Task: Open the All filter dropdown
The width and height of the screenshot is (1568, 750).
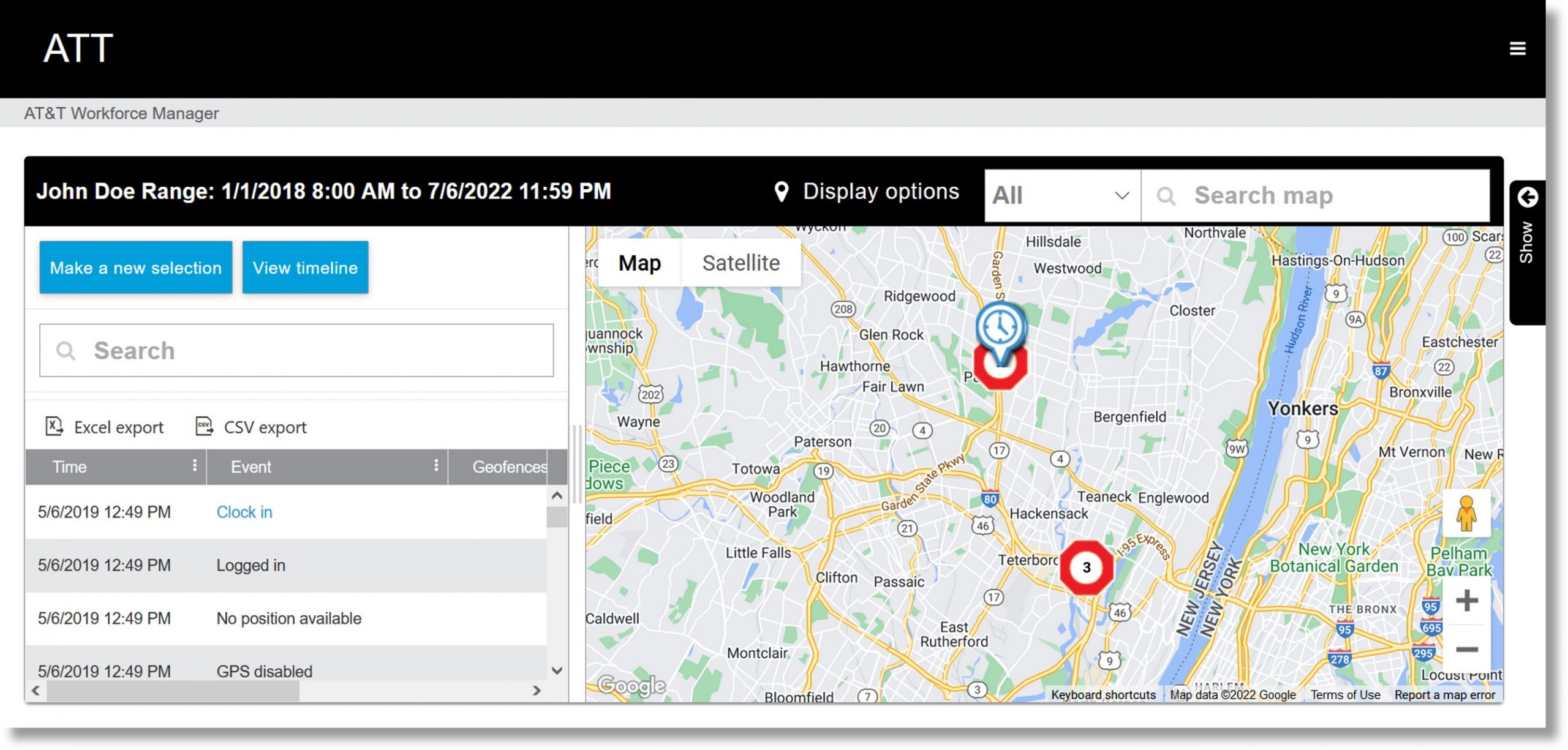Action: pos(1062,195)
